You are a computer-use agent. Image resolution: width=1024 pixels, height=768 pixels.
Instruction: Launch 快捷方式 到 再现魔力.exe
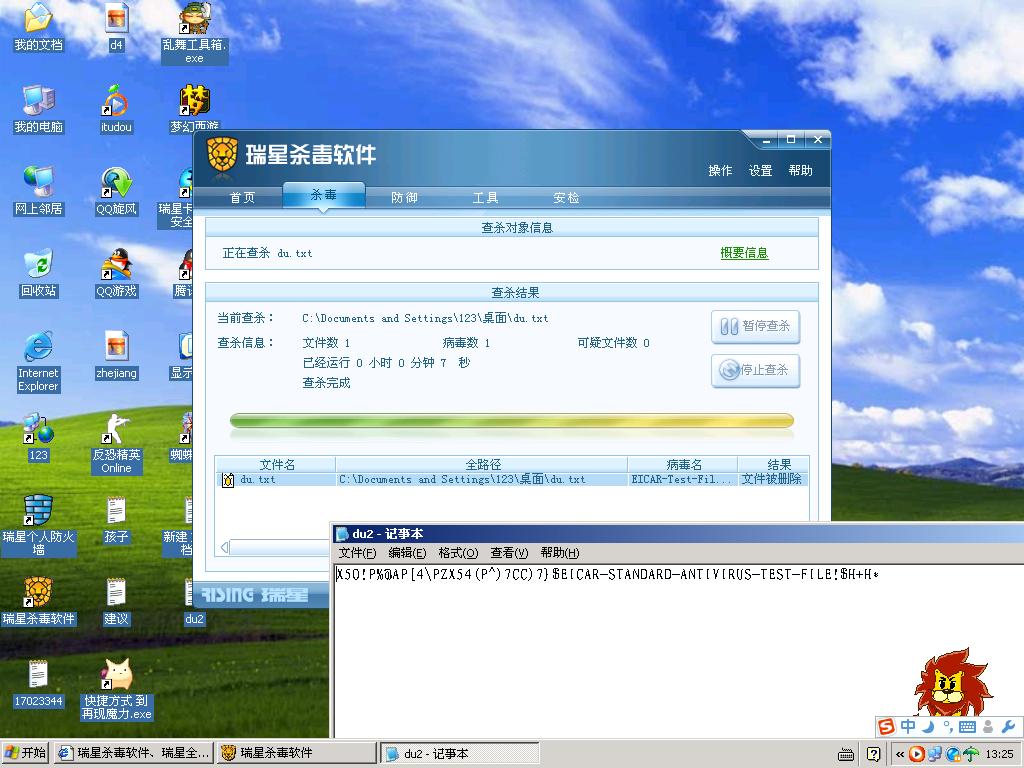[116, 690]
